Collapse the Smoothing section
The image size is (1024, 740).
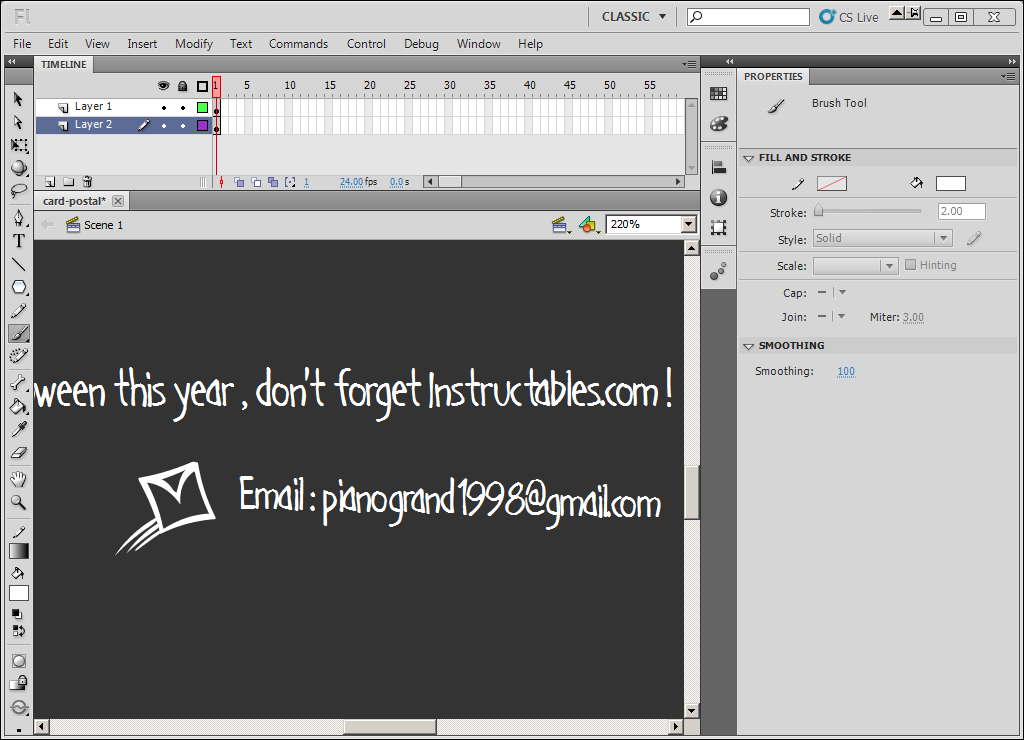click(748, 346)
